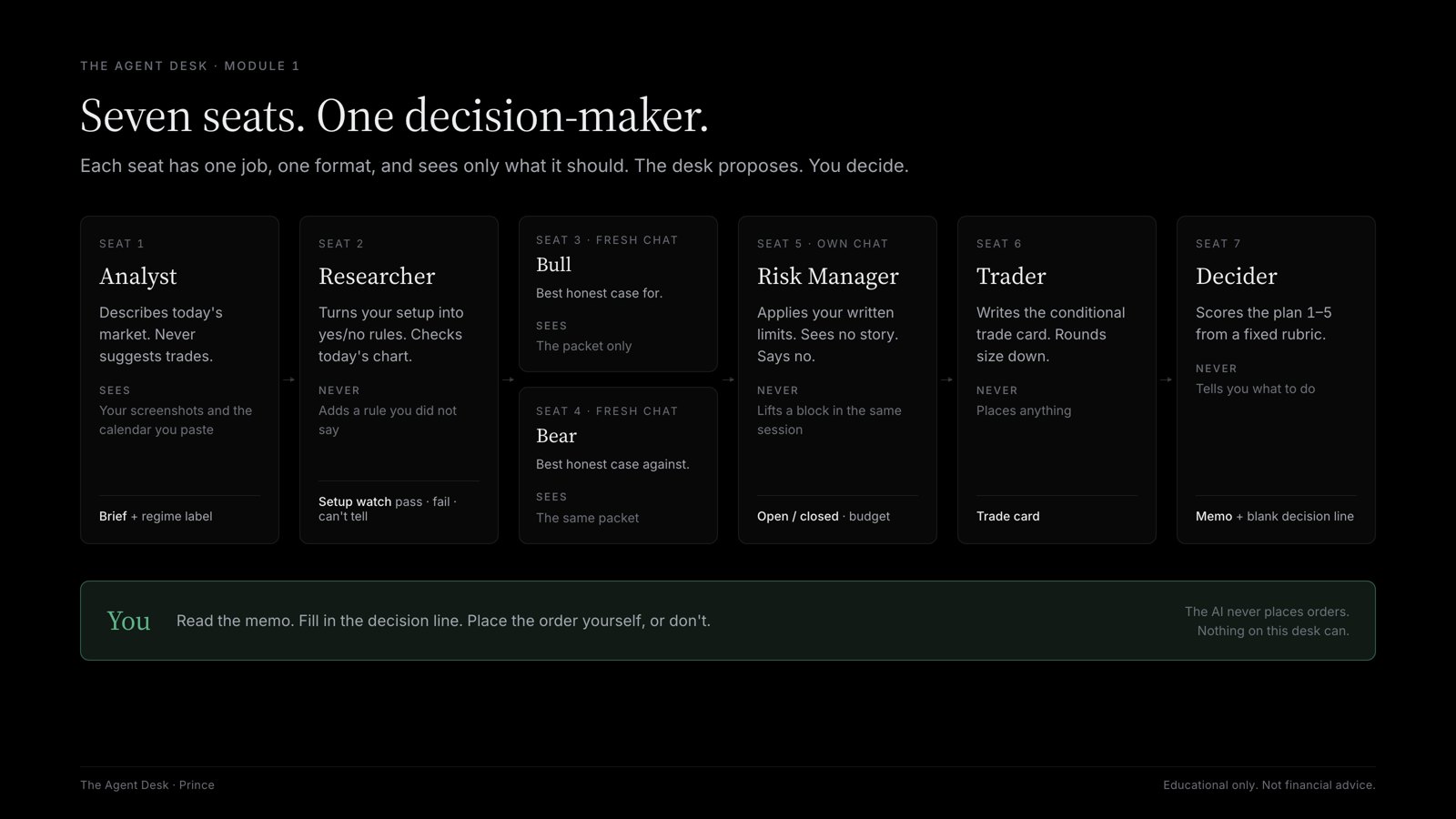Select the Risk Manager heading
This screenshot has height=819, width=1456.
828,277
